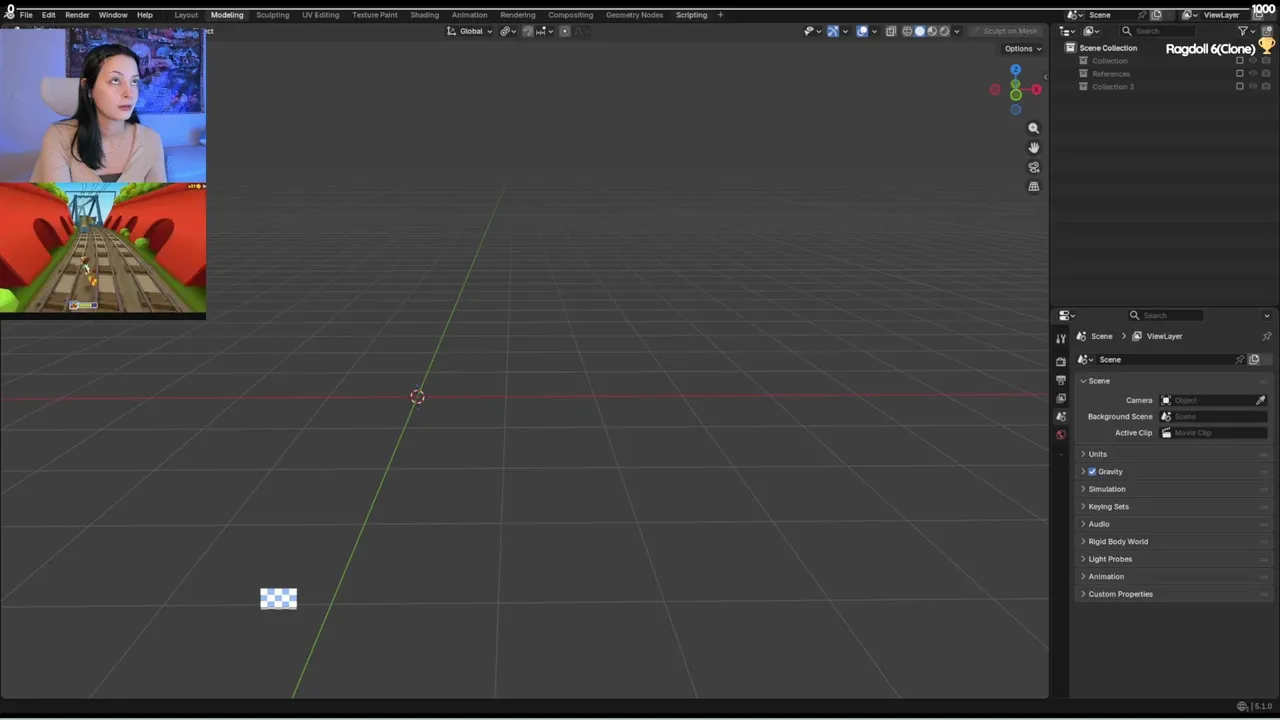Open the Output properties tab
This screenshot has height=720, width=1280.
[x=1061, y=380]
